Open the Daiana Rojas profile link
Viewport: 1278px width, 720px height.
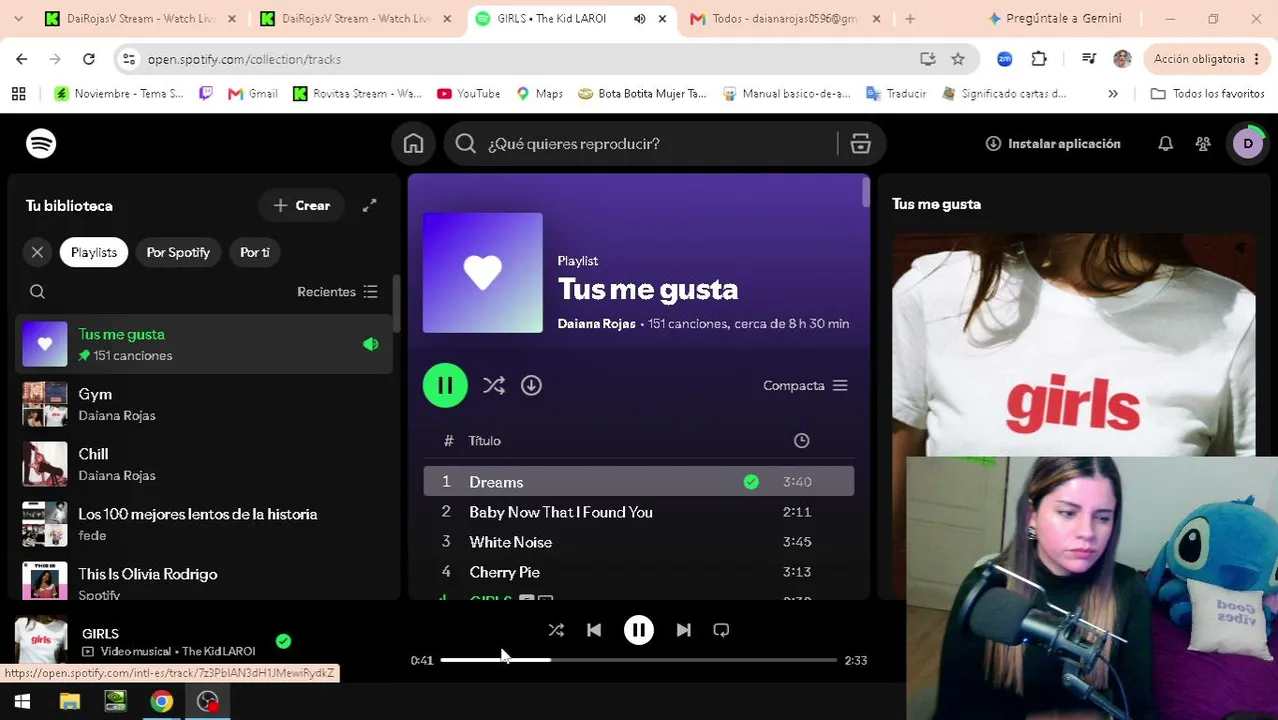point(596,324)
